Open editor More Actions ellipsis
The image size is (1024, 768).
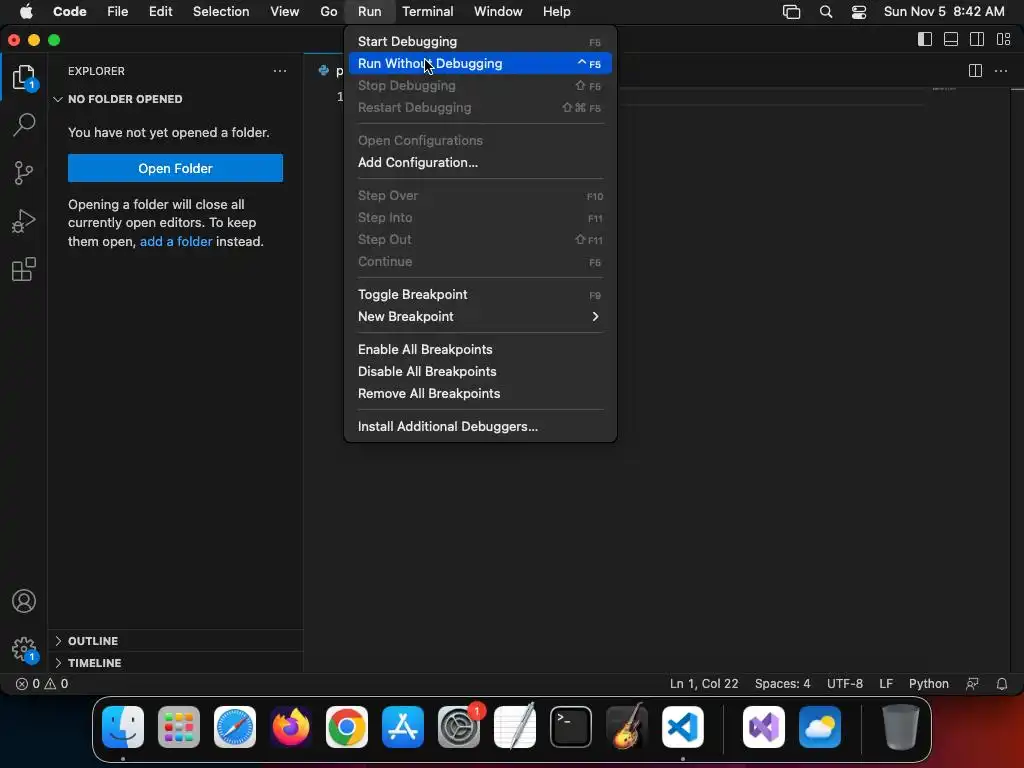(1000, 71)
